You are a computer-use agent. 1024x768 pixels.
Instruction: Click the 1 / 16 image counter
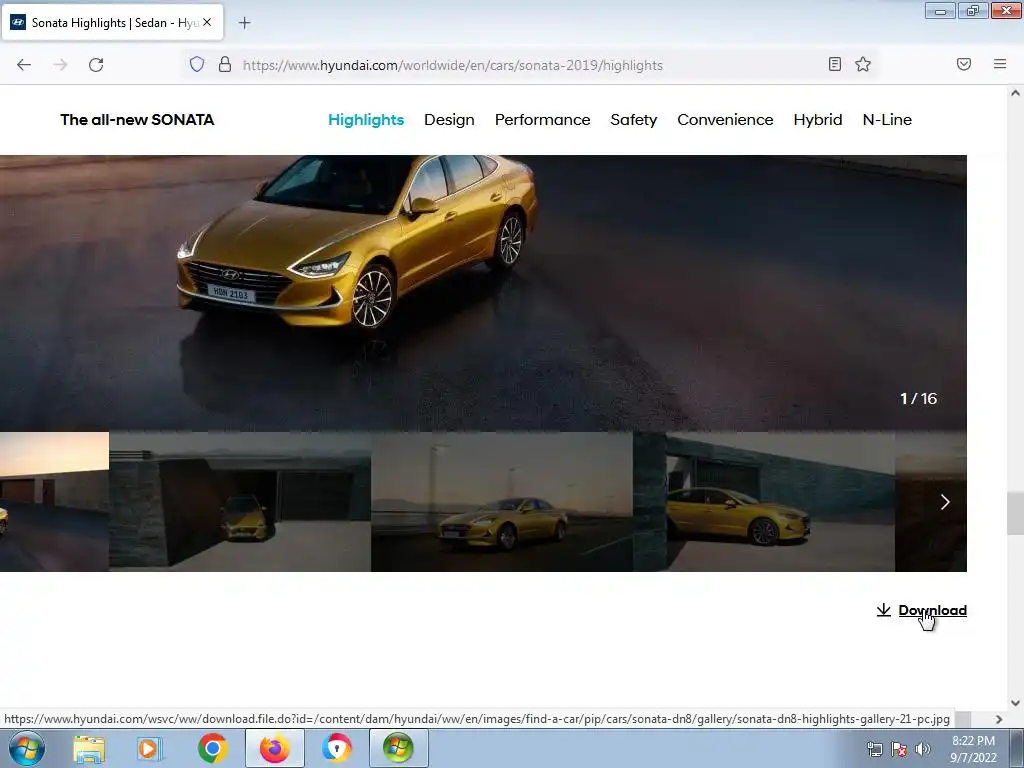(918, 398)
